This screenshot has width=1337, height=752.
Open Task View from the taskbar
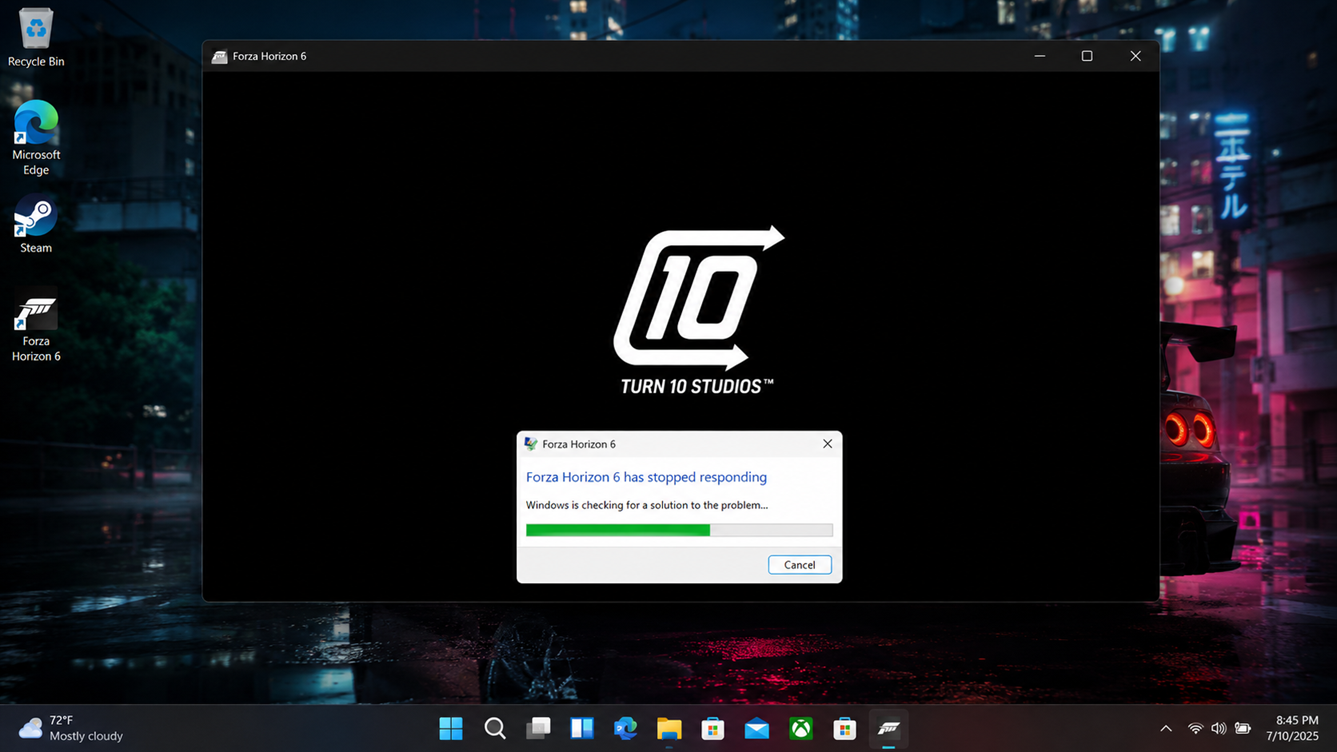point(538,728)
